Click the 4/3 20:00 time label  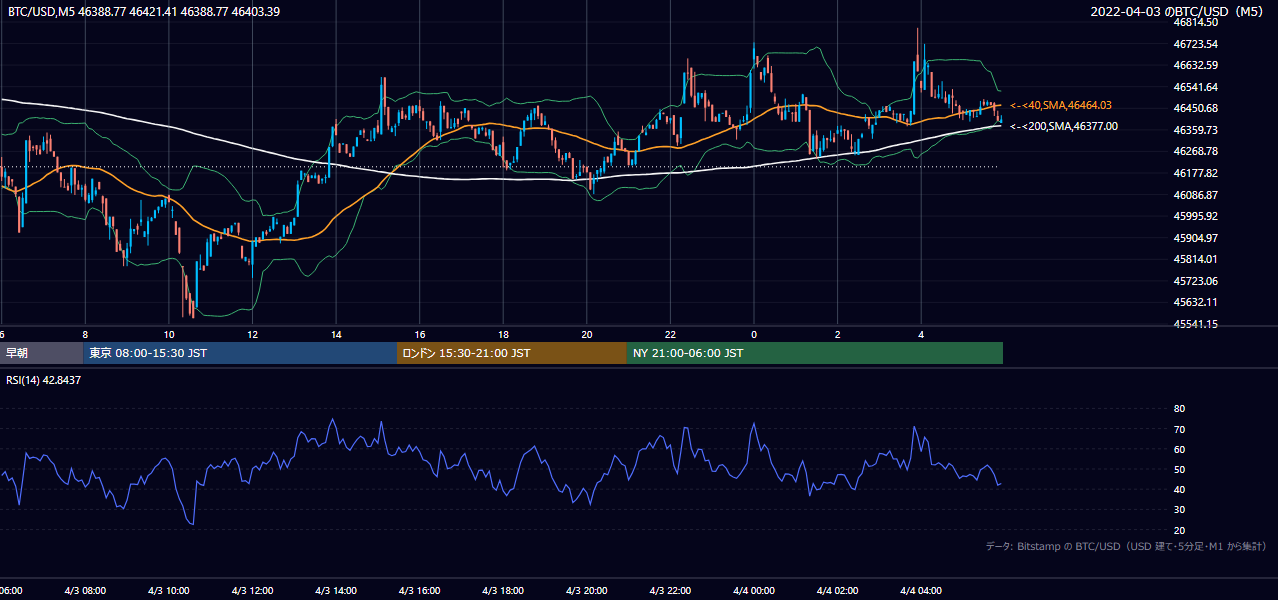click(x=587, y=591)
